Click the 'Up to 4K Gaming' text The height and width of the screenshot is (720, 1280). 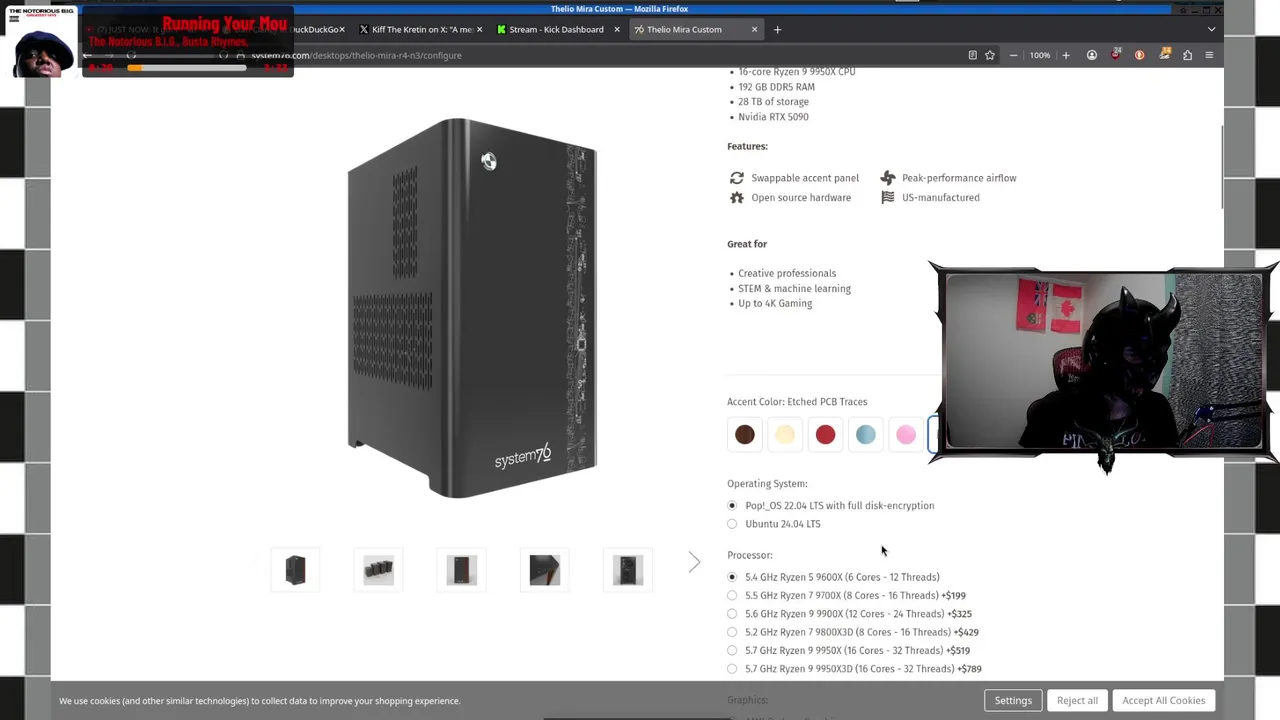point(775,304)
